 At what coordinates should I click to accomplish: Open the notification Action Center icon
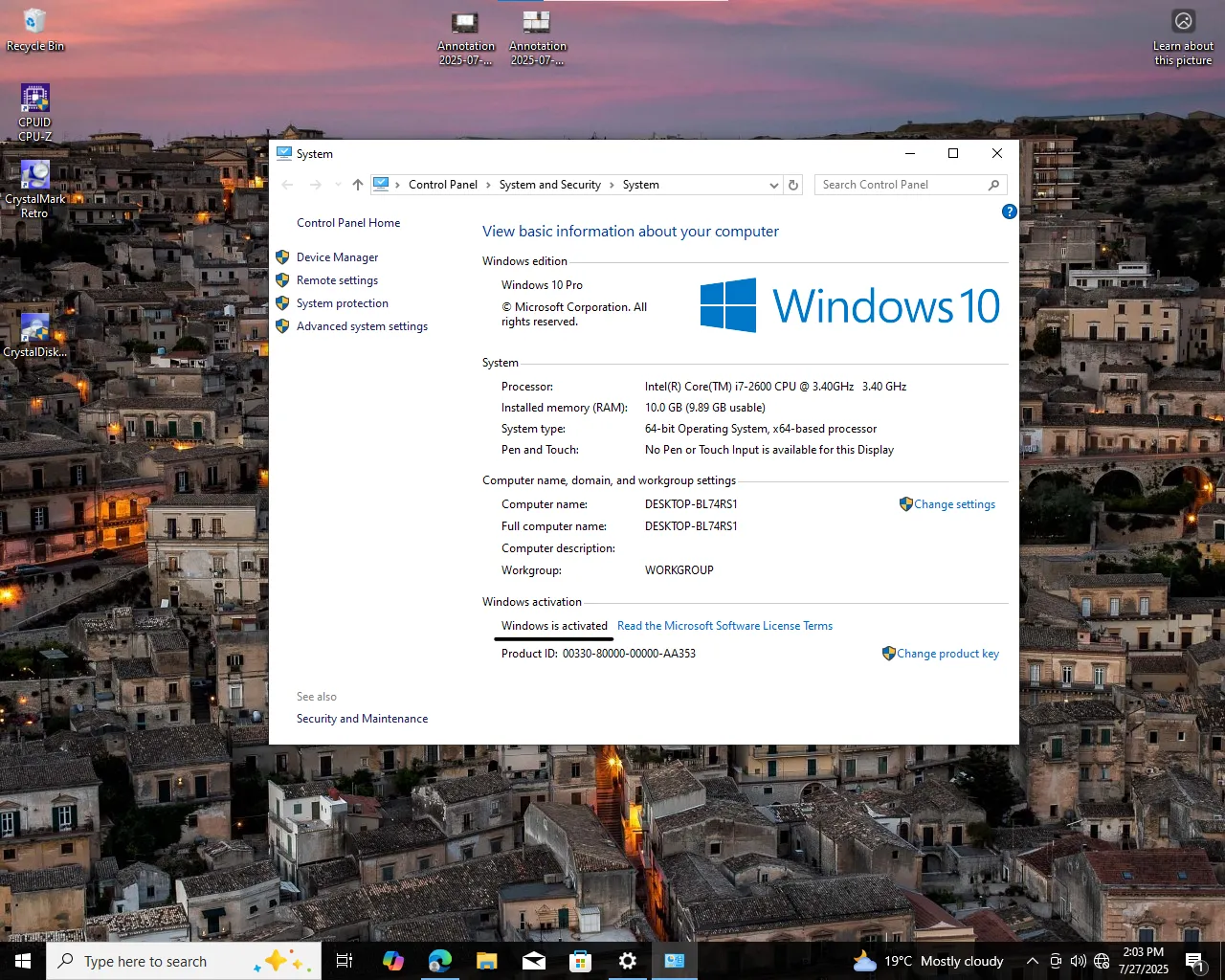[1194, 961]
